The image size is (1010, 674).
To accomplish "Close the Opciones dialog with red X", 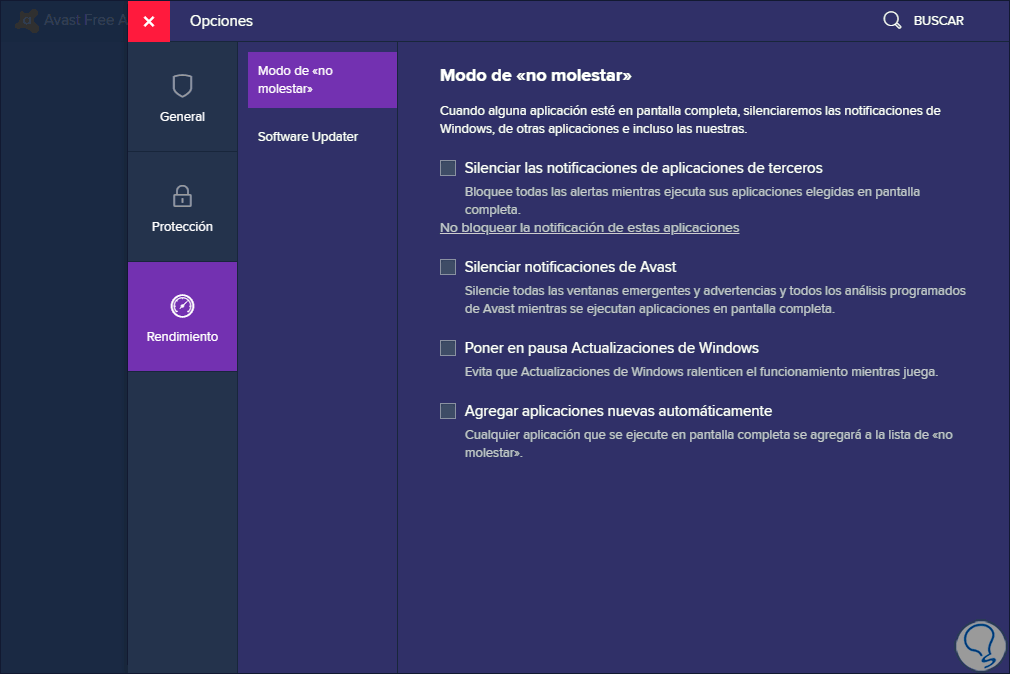I will (x=149, y=21).
